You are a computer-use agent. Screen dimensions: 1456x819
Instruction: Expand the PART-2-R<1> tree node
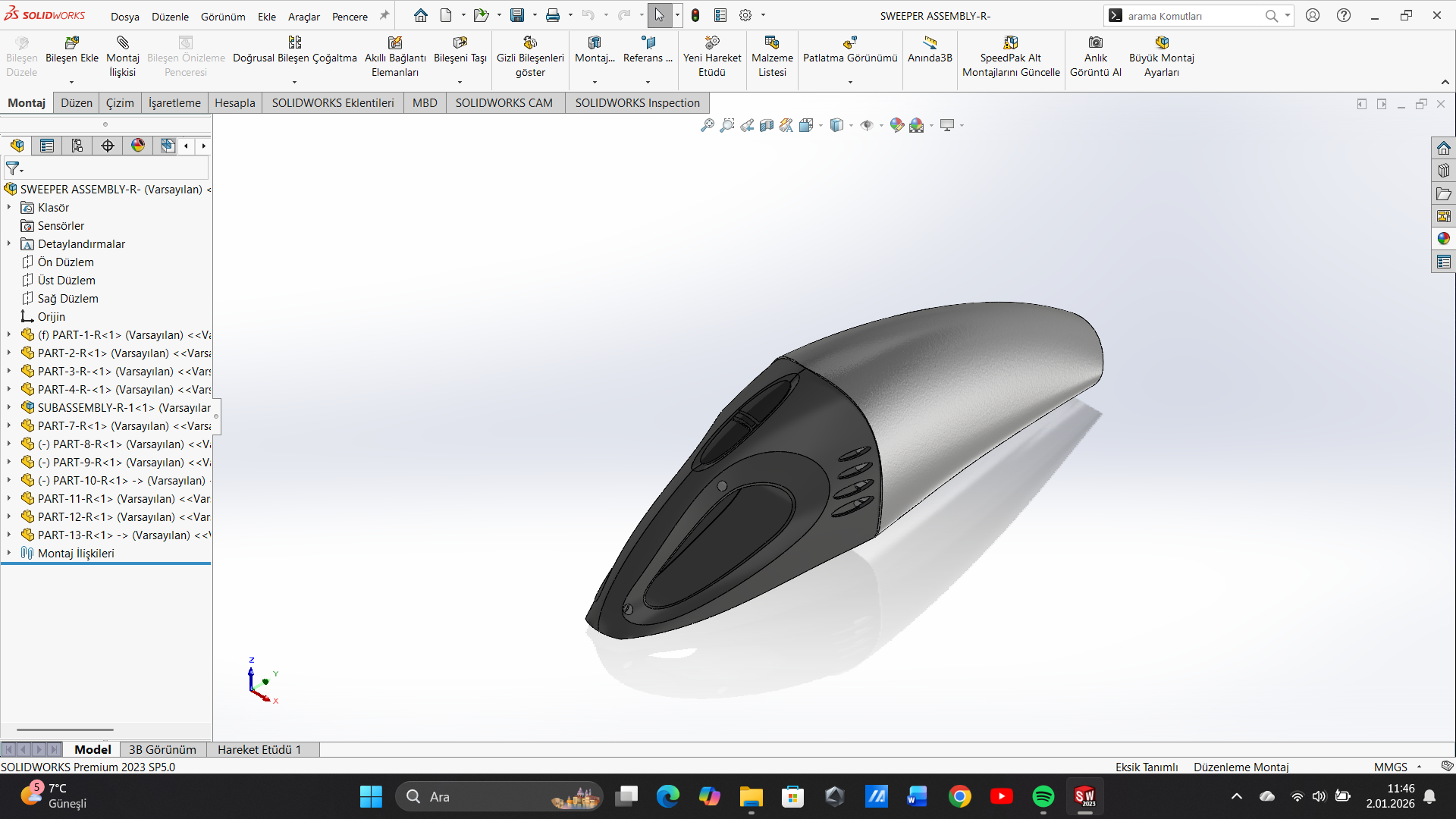[x=9, y=353]
